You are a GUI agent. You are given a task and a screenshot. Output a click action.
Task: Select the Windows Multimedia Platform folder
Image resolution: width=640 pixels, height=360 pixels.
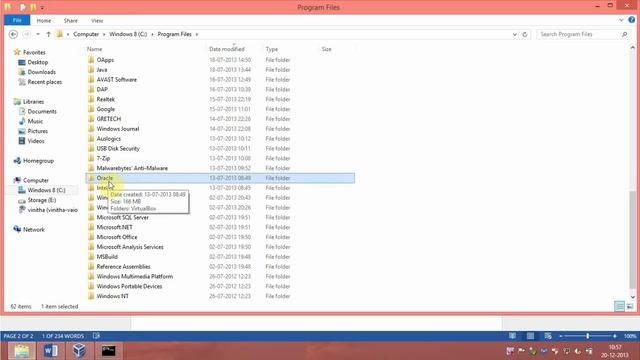[135, 276]
